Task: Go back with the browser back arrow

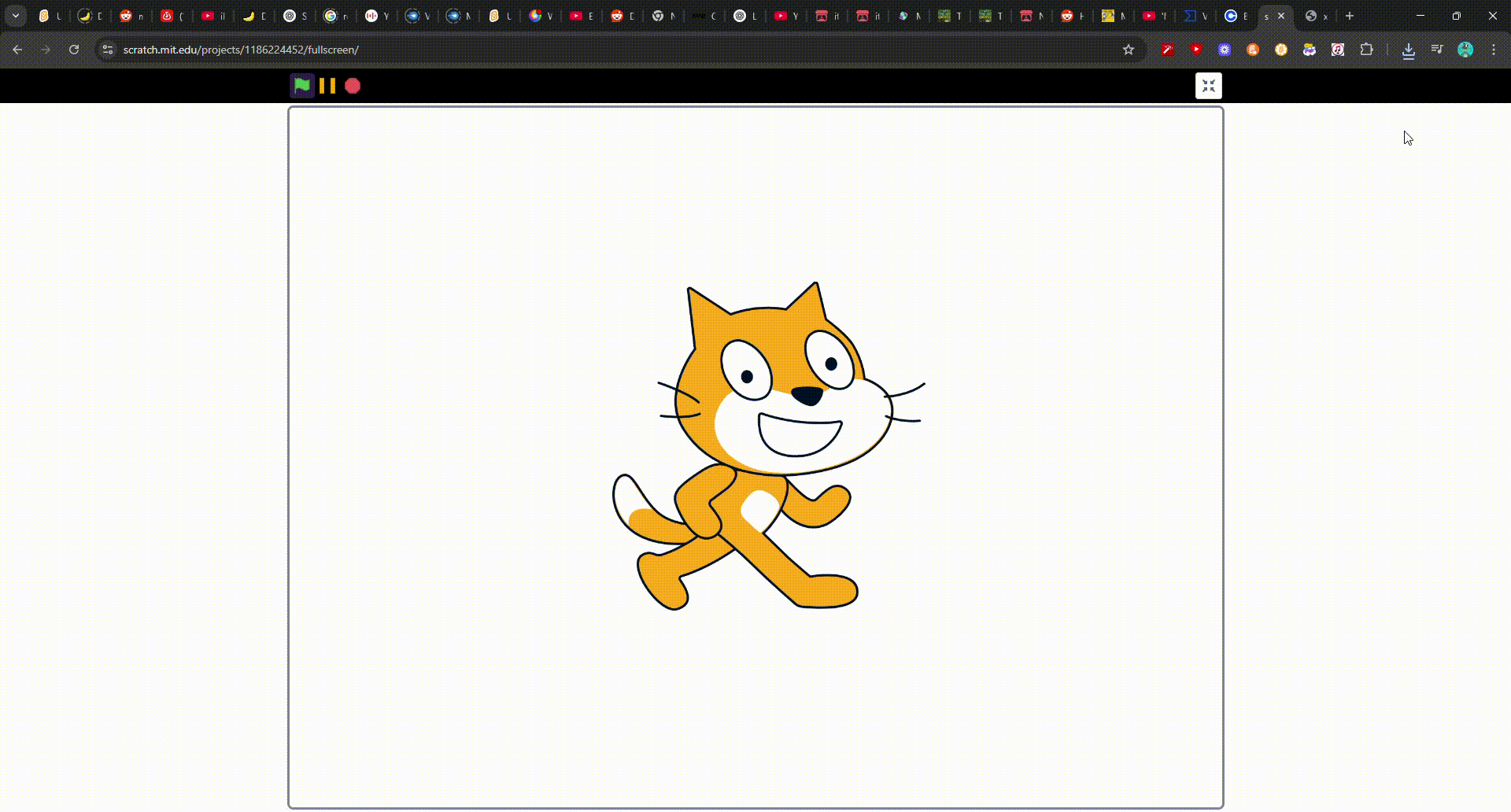Action: [17, 50]
